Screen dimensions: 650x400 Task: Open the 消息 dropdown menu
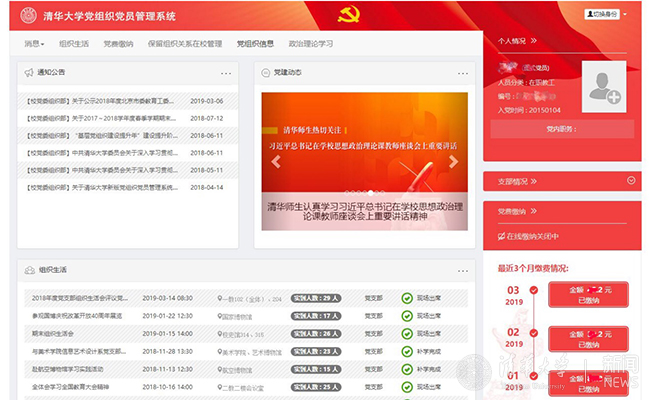pyautogui.click(x=35, y=44)
